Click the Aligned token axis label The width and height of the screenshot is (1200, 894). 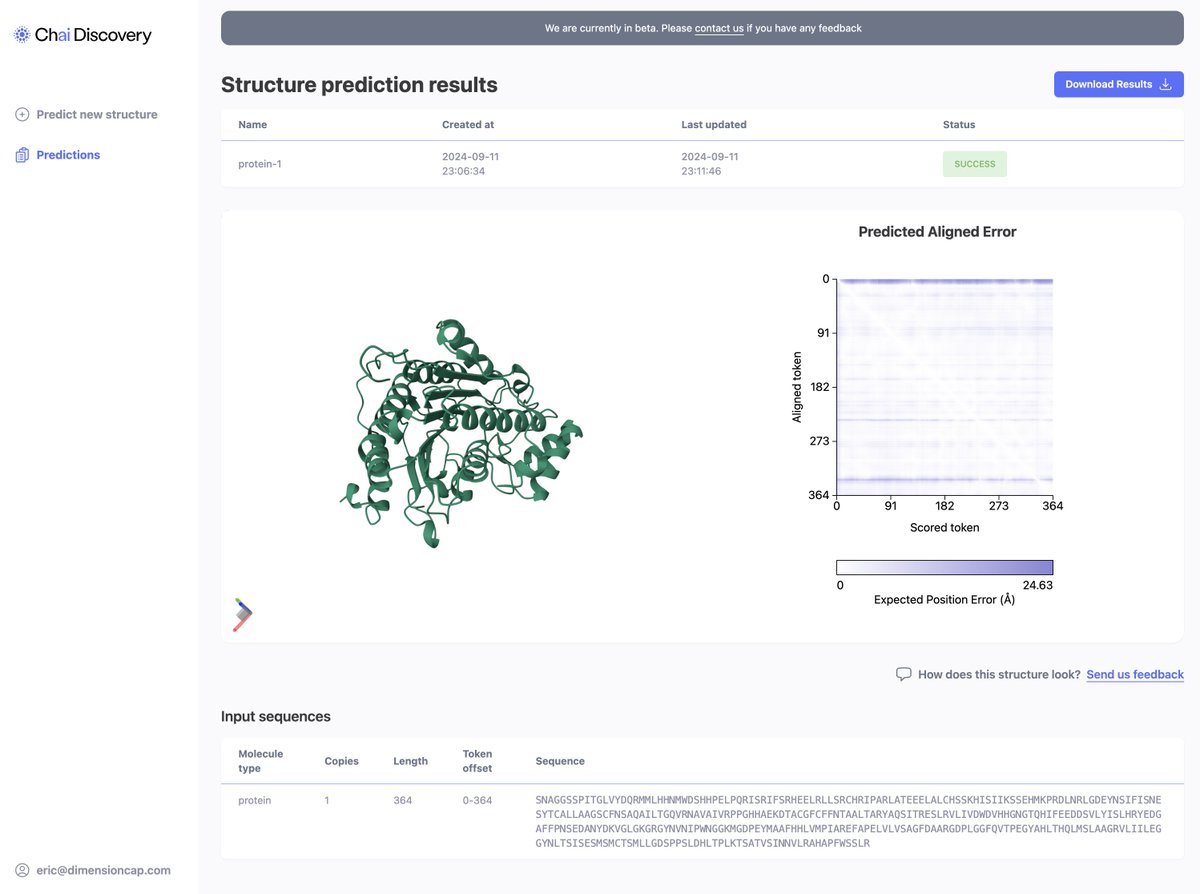(x=798, y=387)
